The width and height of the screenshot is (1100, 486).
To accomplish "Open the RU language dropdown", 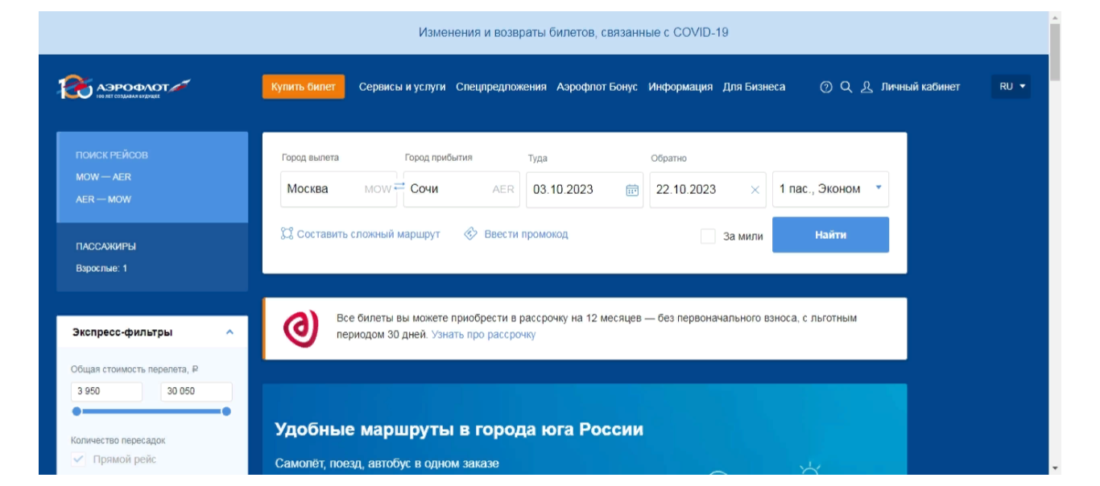I will [1011, 87].
